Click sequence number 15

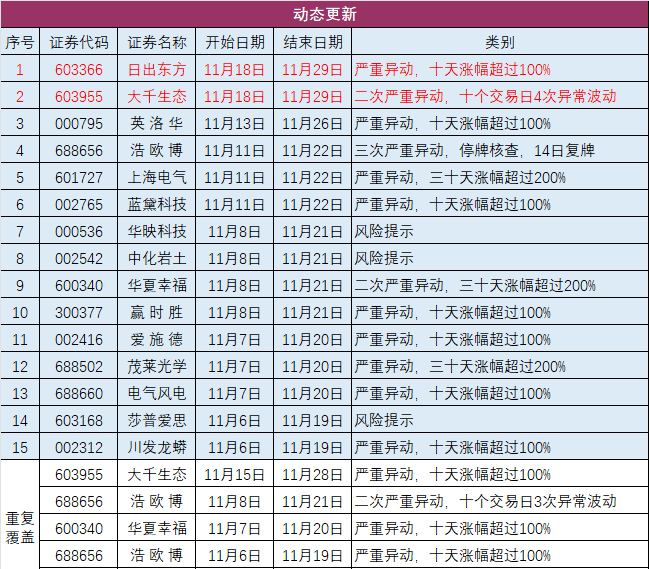click(20, 448)
